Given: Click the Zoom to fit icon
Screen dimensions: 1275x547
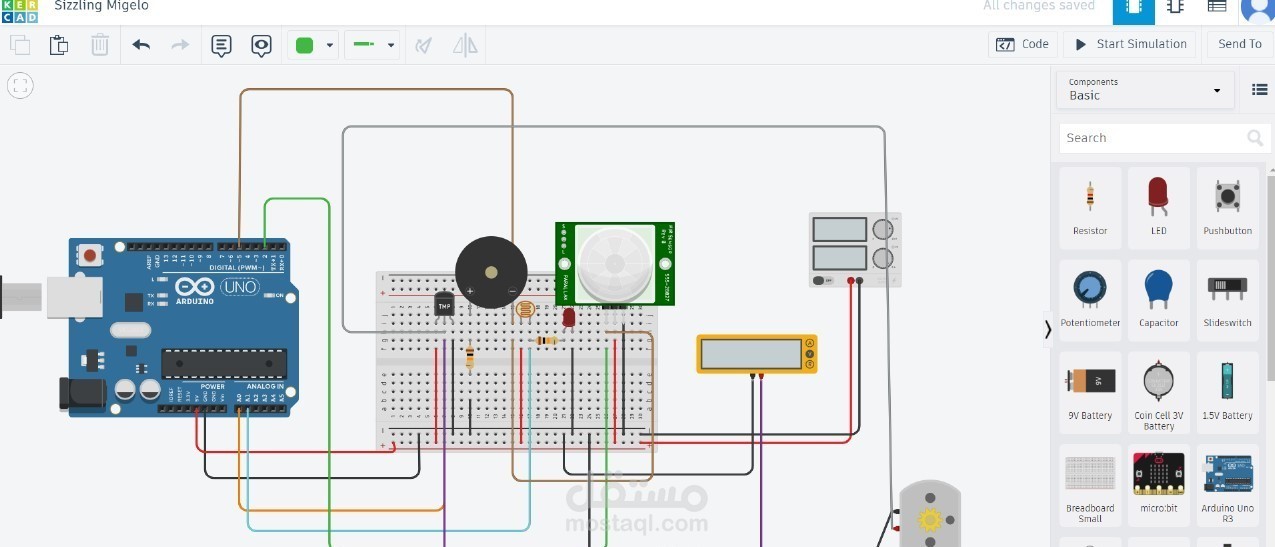Looking at the screenshot, I should point(21,85).
